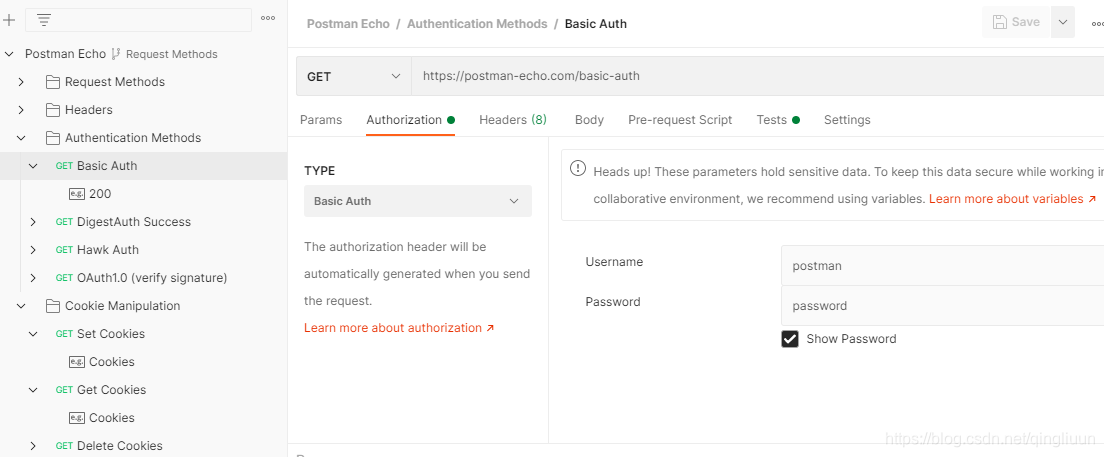This screenshot has height=457, width=1104.
Task: Click the Authentication Methods folder icon
Action: (52, 138)
